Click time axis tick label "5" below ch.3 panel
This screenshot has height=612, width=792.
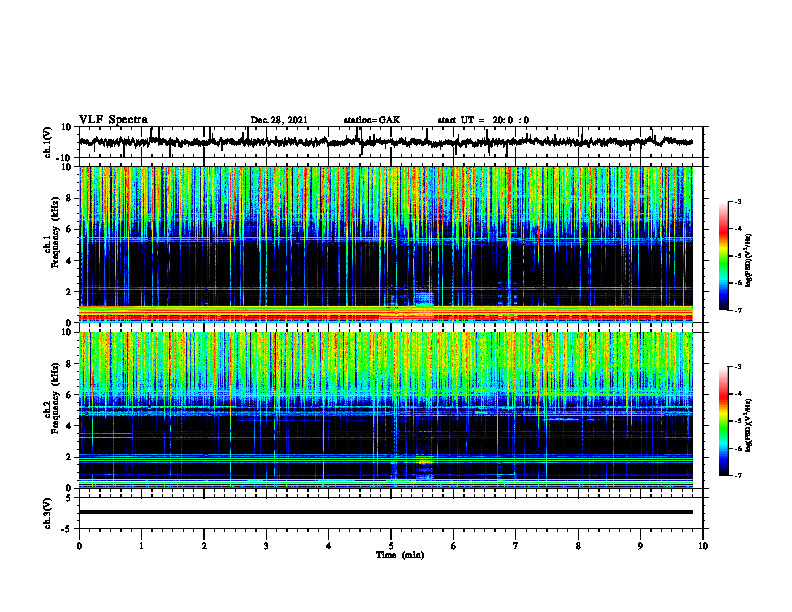coord(391,546)
